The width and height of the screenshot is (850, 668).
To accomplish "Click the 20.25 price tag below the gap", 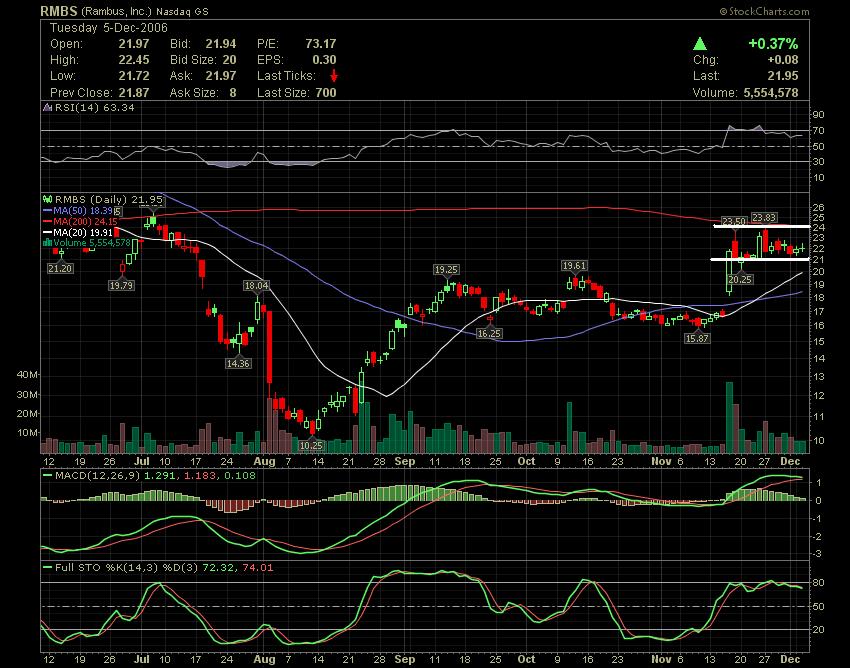I will [740, 280].
